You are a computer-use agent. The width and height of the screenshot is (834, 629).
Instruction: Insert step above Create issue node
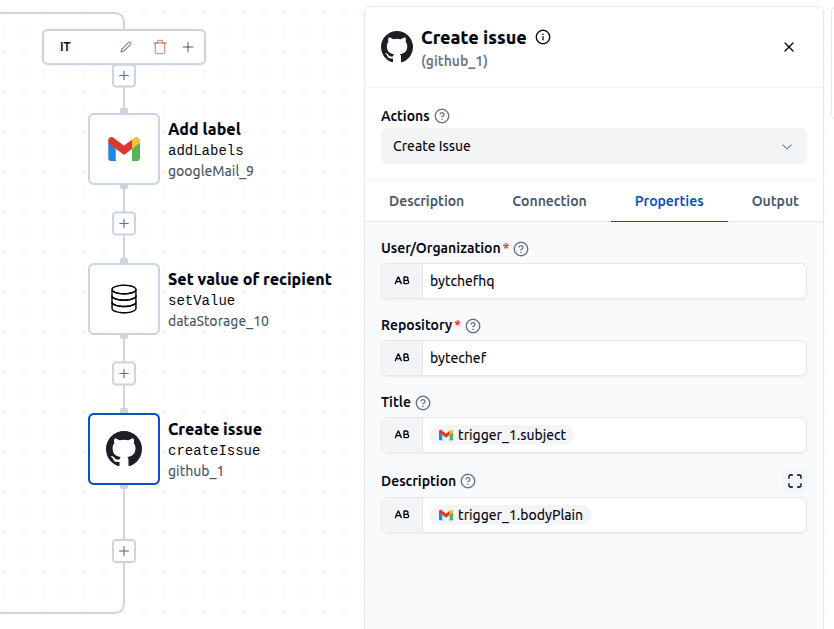(x=124, y=373)
